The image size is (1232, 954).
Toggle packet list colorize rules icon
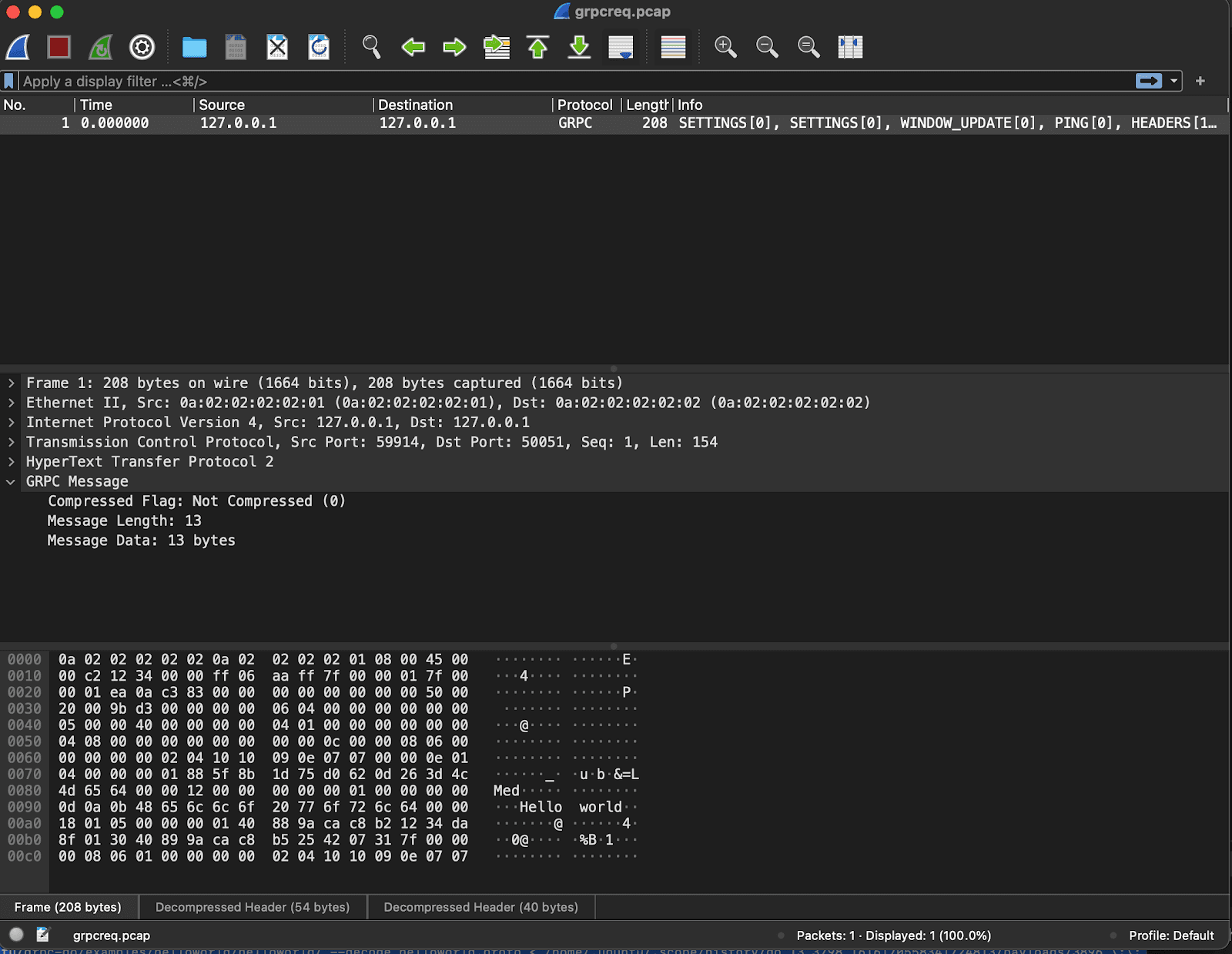pos(673,47)
